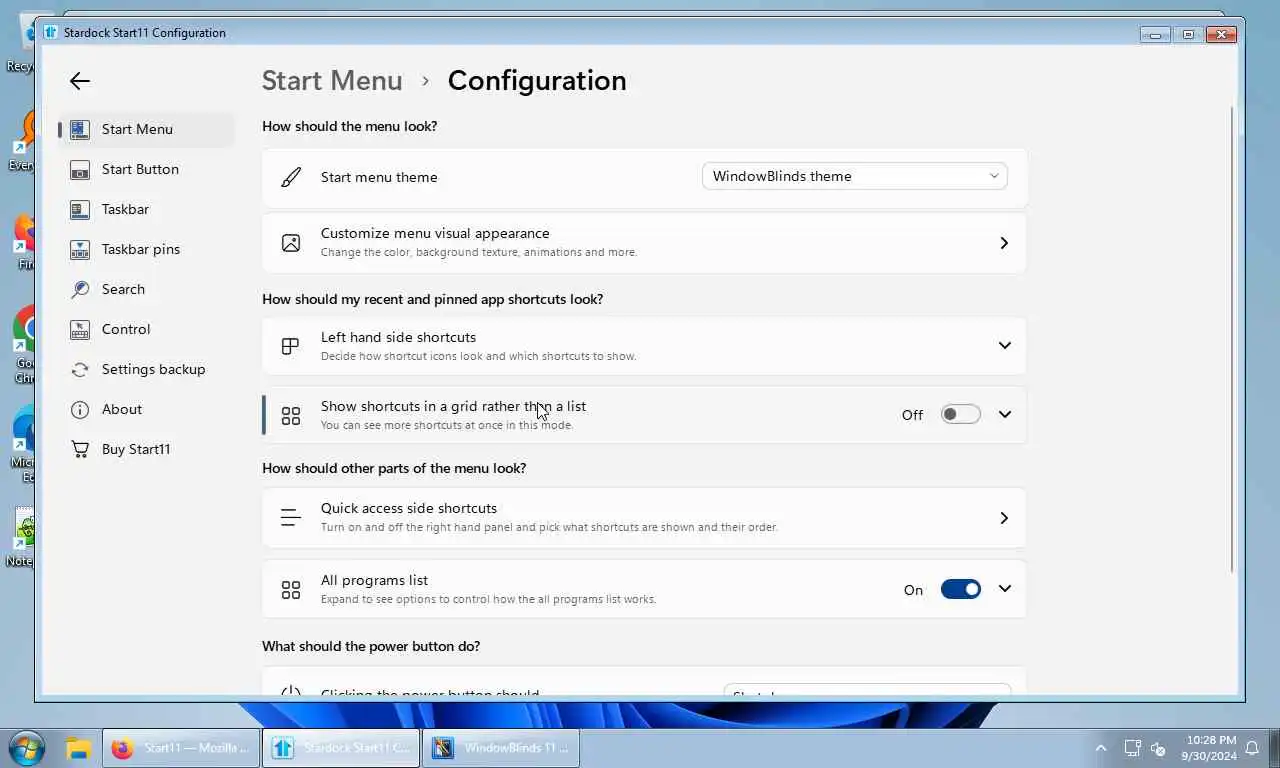Select Start Menu in the sidebar
Screen dimensions: 1280x768
[147, 129]
